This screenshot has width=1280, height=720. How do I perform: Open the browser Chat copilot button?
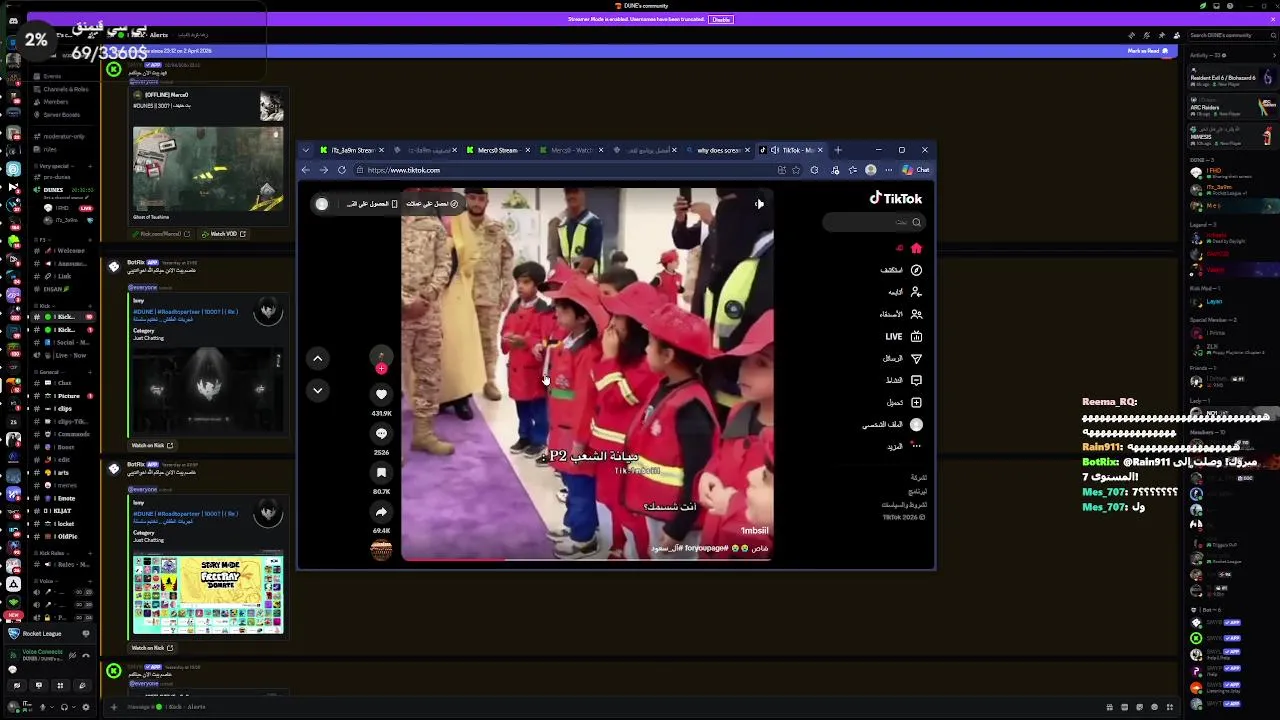coord(915,170)
